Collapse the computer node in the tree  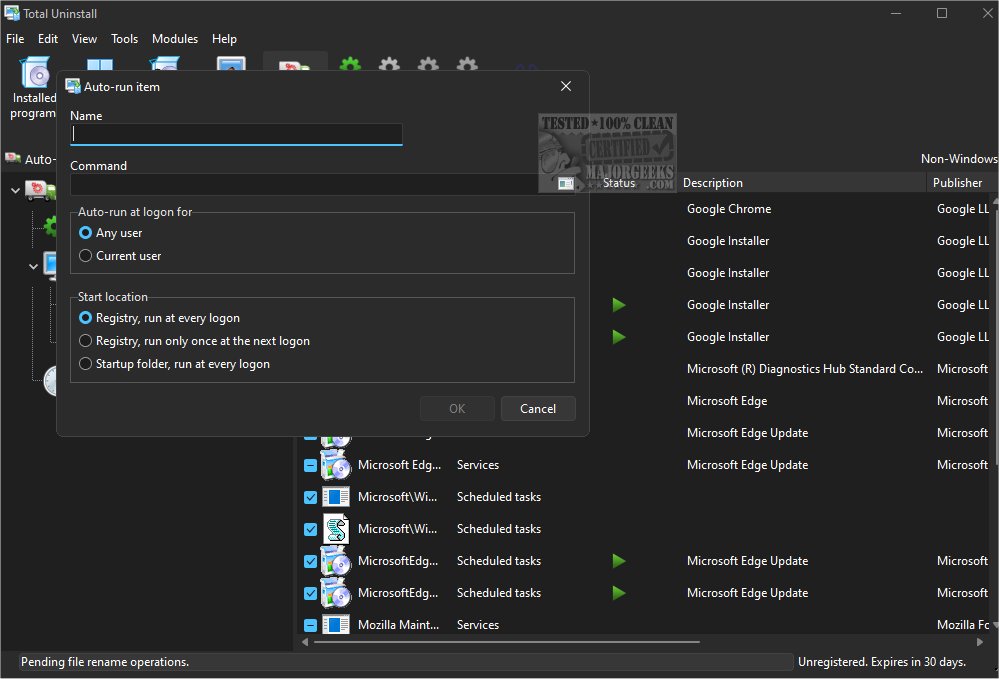click(34, 267)
